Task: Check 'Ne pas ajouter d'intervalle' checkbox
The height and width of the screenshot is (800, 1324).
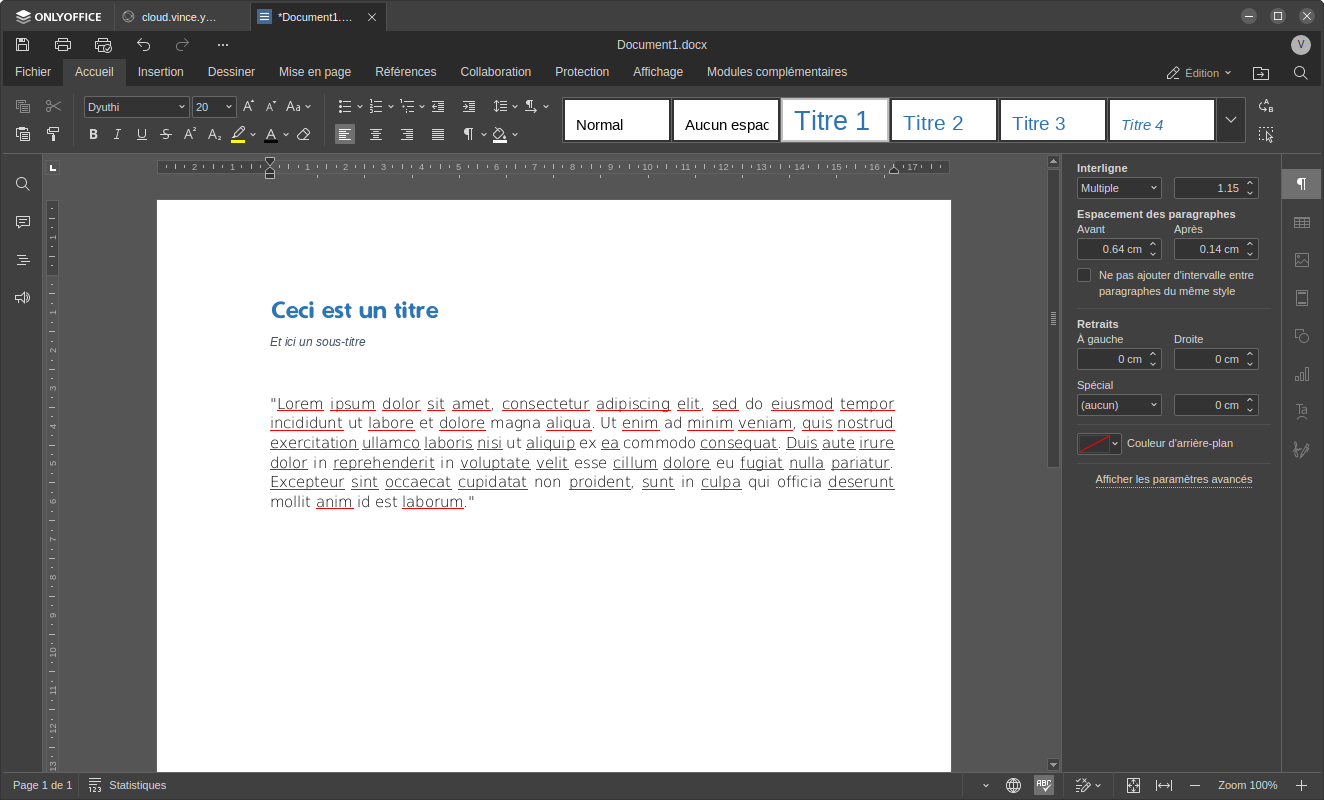Action: click(1084, 275)
